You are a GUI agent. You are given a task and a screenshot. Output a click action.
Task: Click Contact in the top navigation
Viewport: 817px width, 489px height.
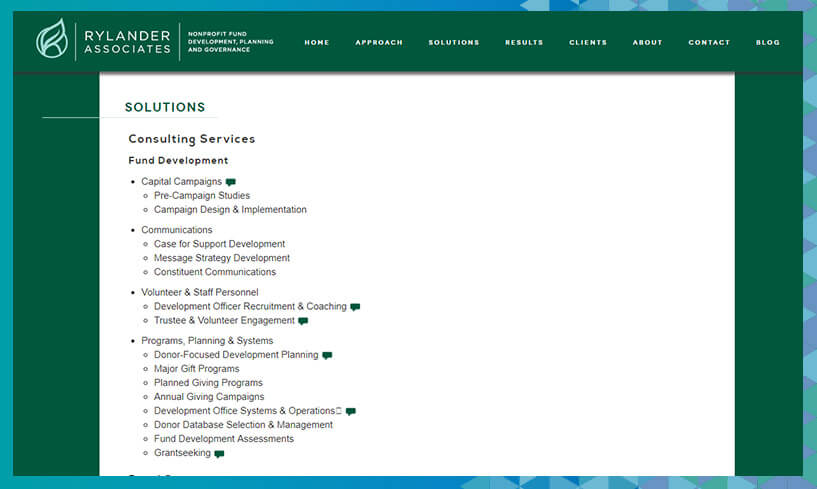click(x=709, y=43)
